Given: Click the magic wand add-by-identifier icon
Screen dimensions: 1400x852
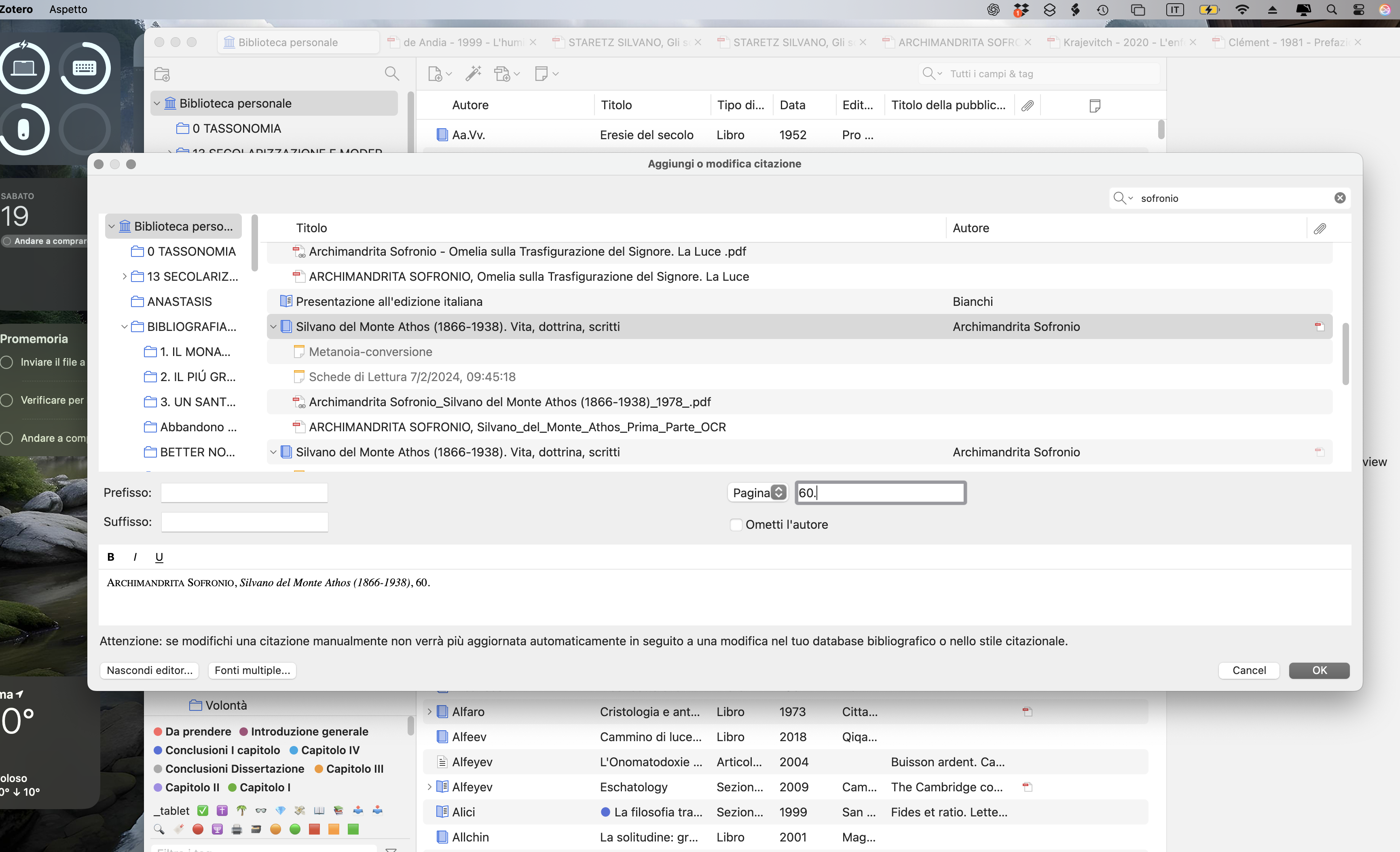Looking at the screenshot, I should pos(473,73).
